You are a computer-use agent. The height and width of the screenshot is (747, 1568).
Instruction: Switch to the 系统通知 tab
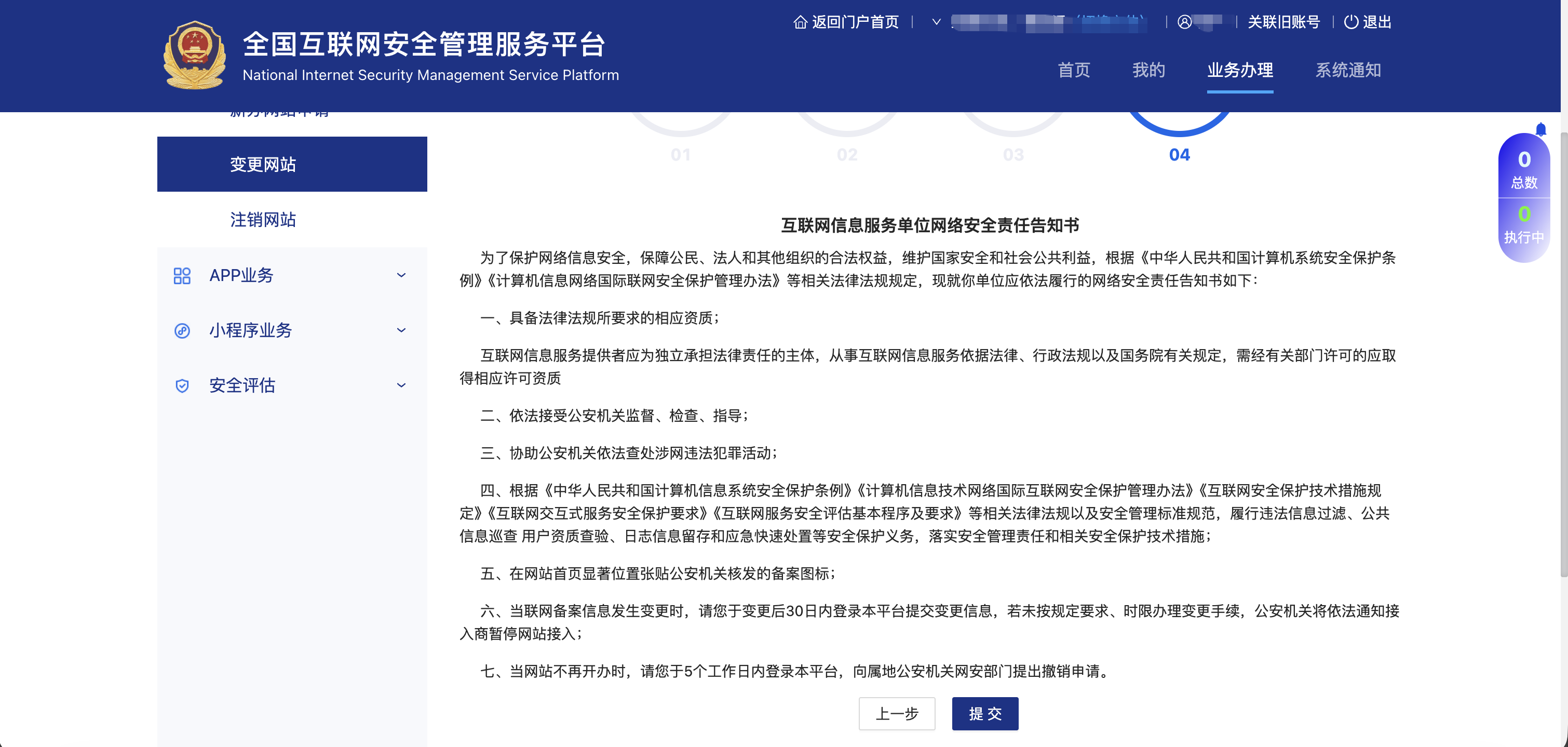point(1348,70)
